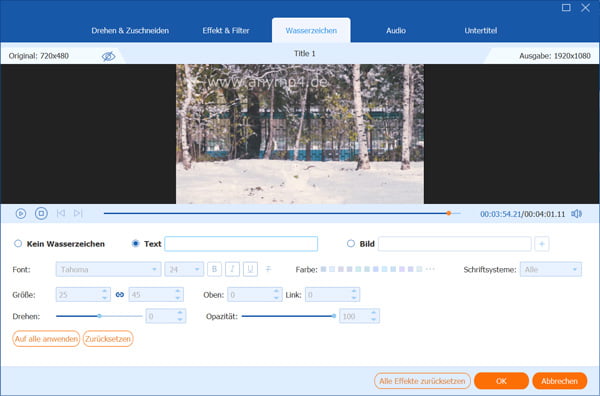Screen dimensions: 600x396
Task: Stop playback with the stop icon
Action: coord(41,213)
